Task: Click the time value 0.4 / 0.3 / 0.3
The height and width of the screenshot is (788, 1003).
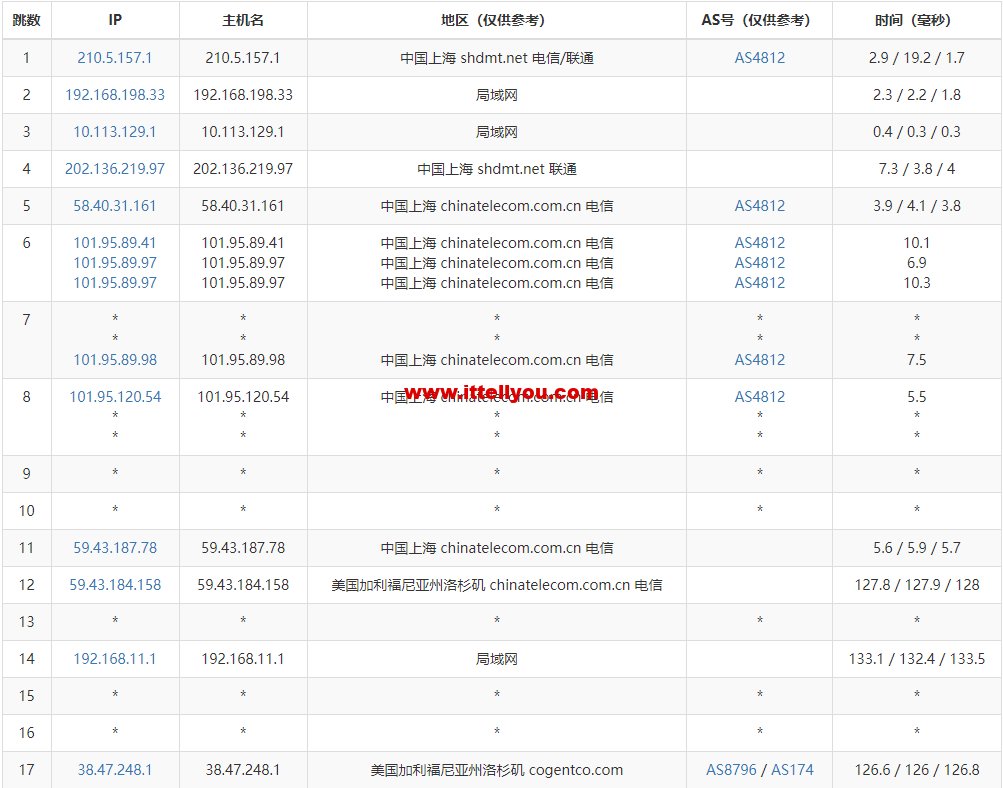Action: click(917, 132)
